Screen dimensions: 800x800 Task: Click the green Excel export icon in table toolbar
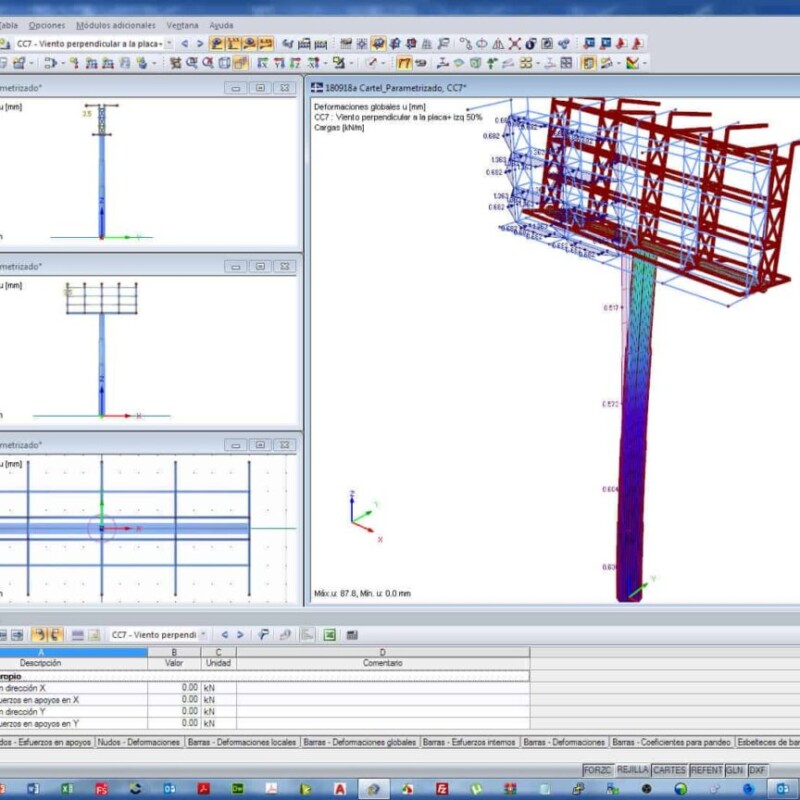click(330, 635)
